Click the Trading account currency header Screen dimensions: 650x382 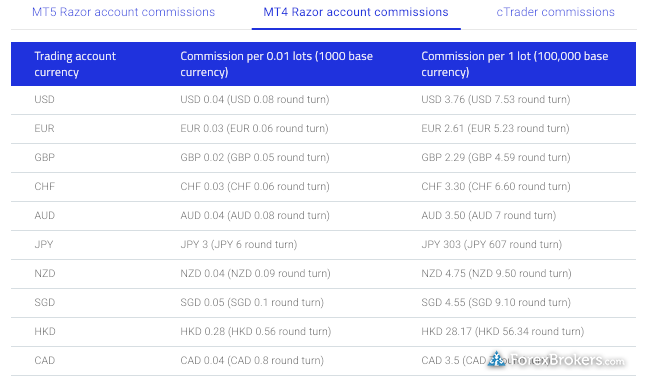pos(75,64)
